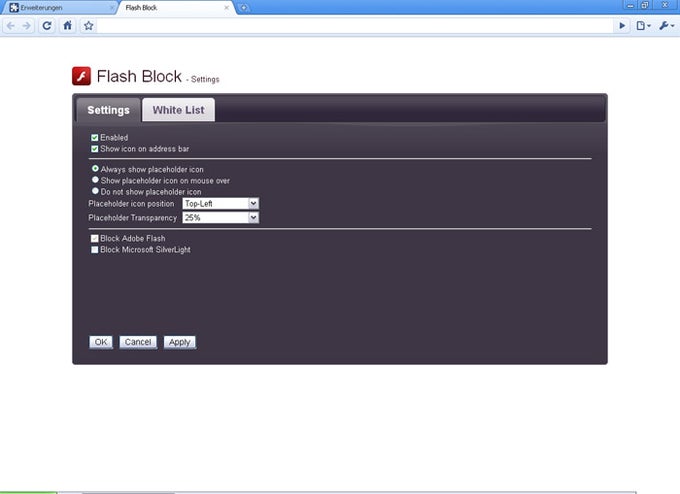Click the Placeholder icon position label

[131, 204]
